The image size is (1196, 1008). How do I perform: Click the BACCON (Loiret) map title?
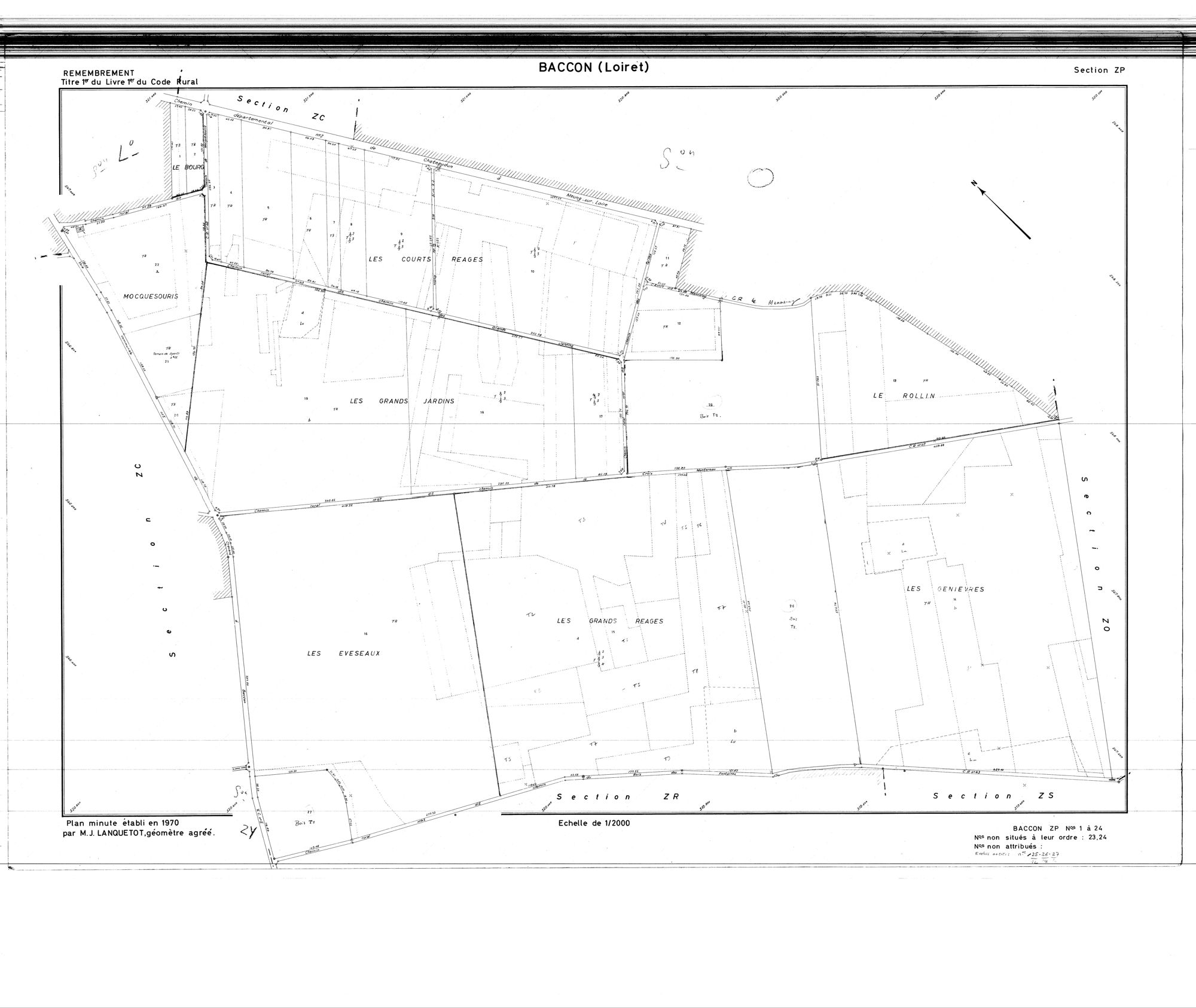click(593, 68)
